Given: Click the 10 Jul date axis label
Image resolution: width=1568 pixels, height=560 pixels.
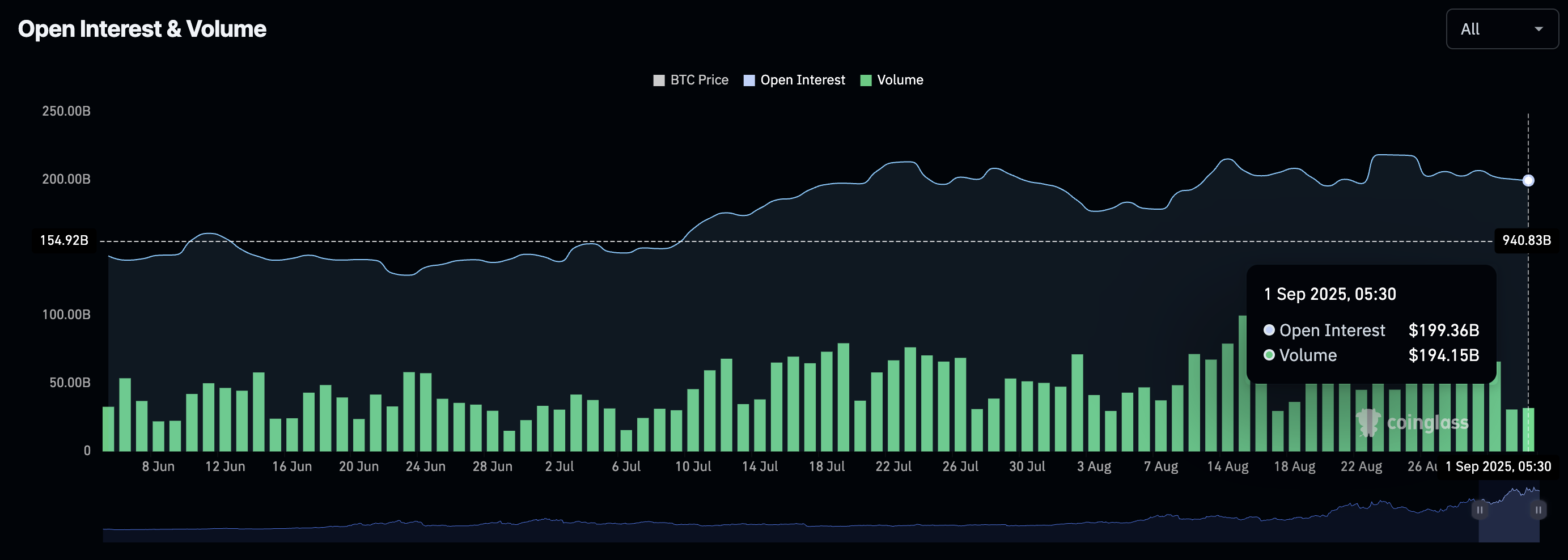Looking at the screenshot, I should pyautogui.click(x=693, y=467).
